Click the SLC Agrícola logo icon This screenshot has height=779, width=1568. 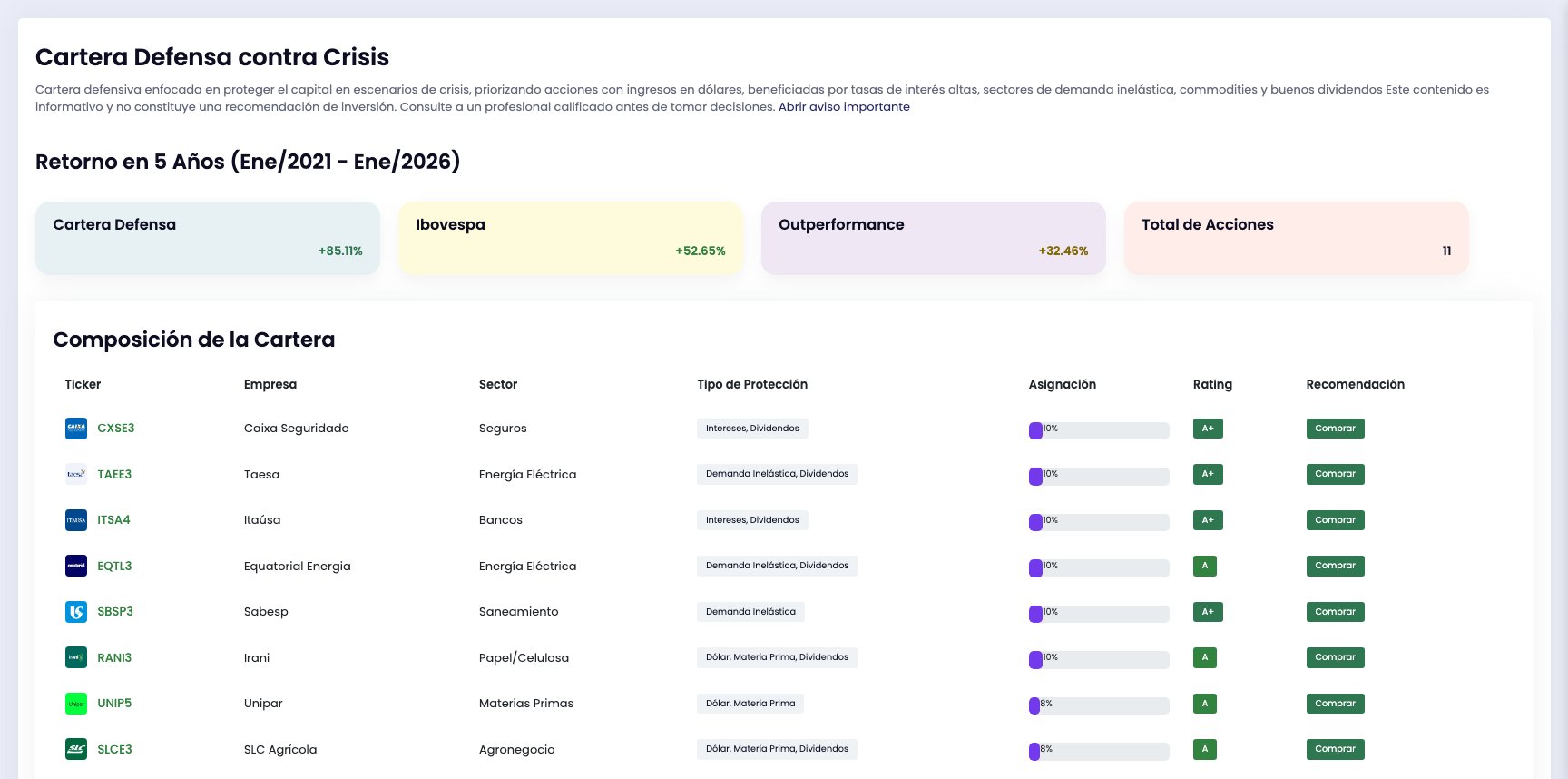76,749
